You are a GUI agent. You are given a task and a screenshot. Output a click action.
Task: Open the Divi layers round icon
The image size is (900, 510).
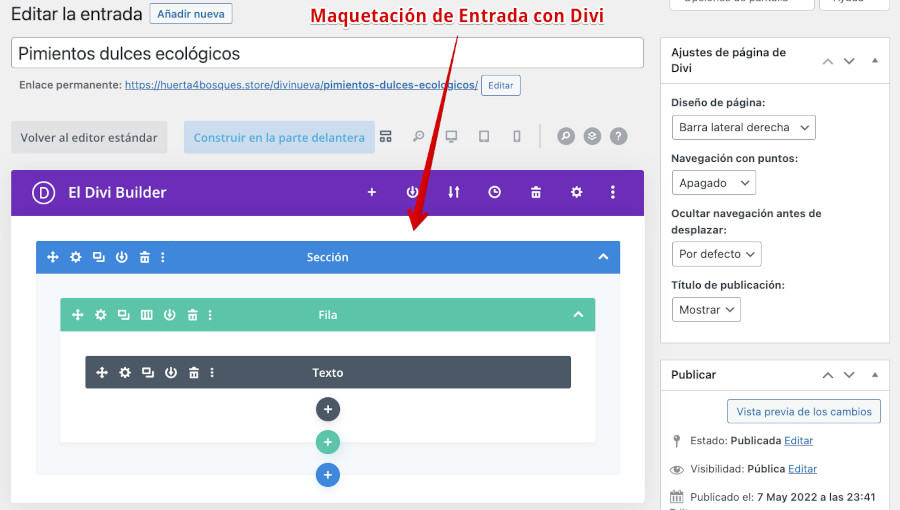[x=592, y=137]
